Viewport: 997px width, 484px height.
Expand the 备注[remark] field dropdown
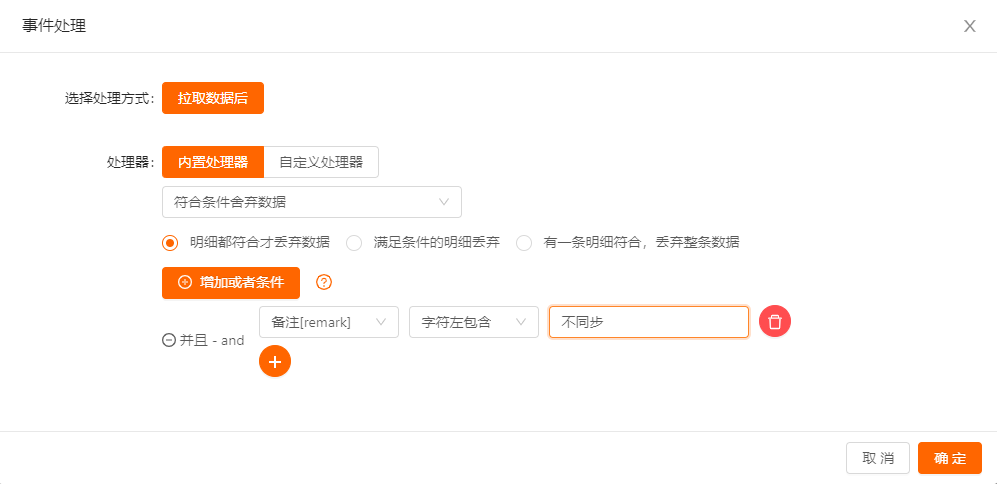pyautogui.click(x=328, y=322)
